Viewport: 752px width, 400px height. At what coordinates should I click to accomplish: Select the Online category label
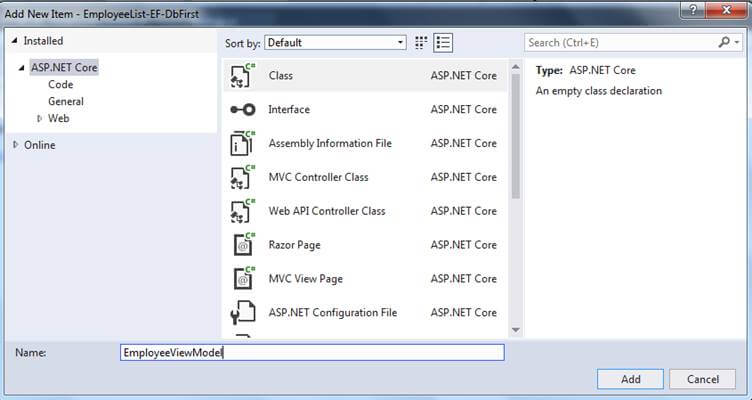coord(40,145)
